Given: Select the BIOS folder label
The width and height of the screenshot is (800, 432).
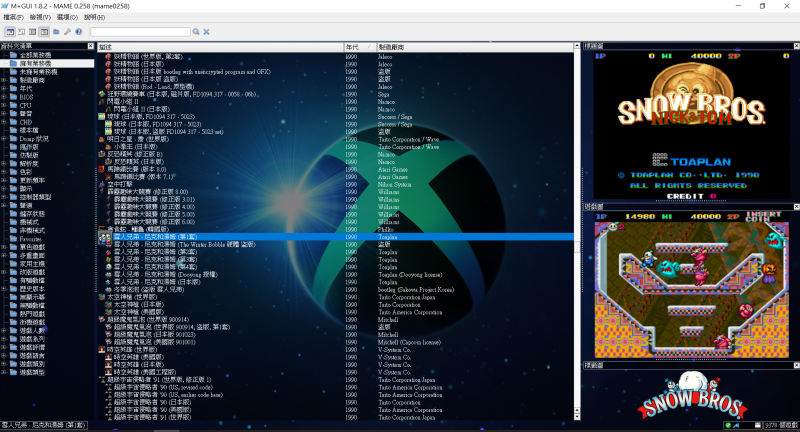Looking at the screenshot, I should 27,97.
